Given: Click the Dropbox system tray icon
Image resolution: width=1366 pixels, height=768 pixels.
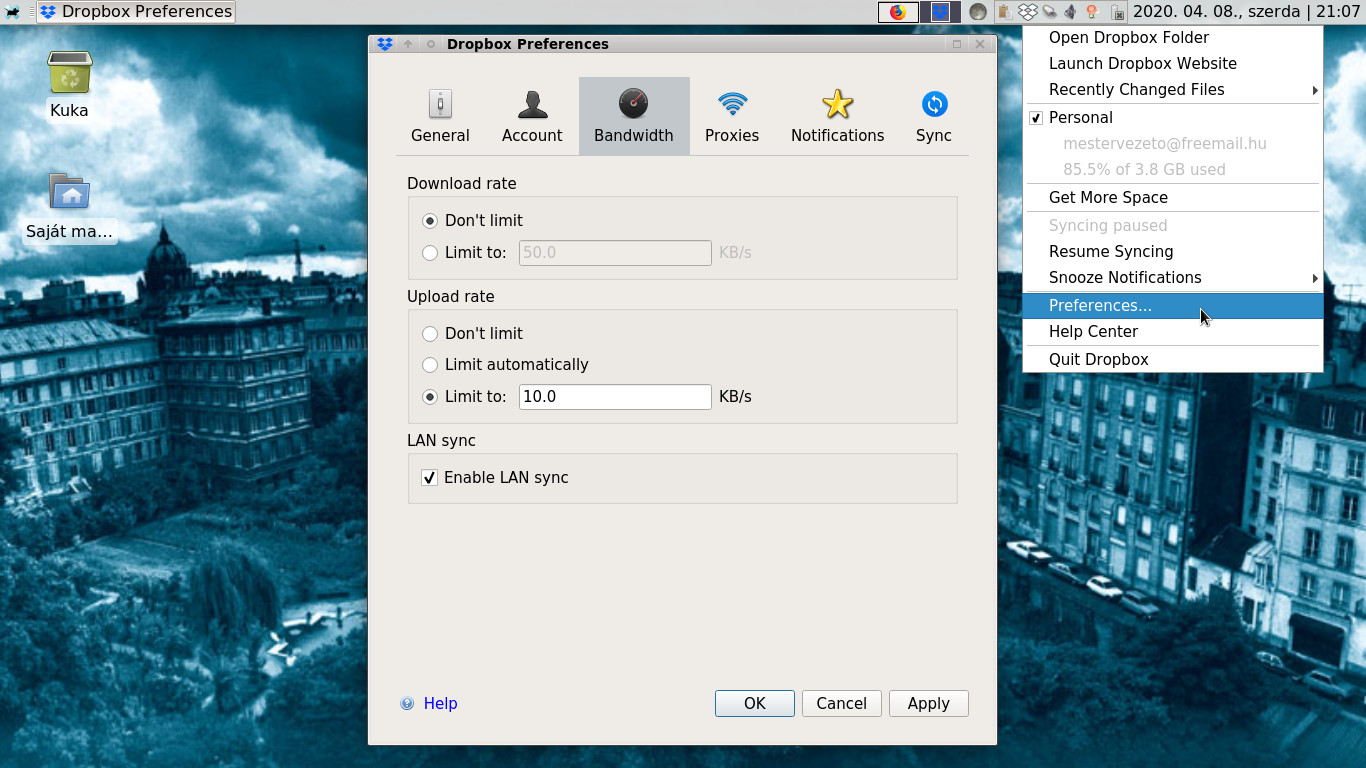Looking at the screenshot, I should pos(1028,12).
